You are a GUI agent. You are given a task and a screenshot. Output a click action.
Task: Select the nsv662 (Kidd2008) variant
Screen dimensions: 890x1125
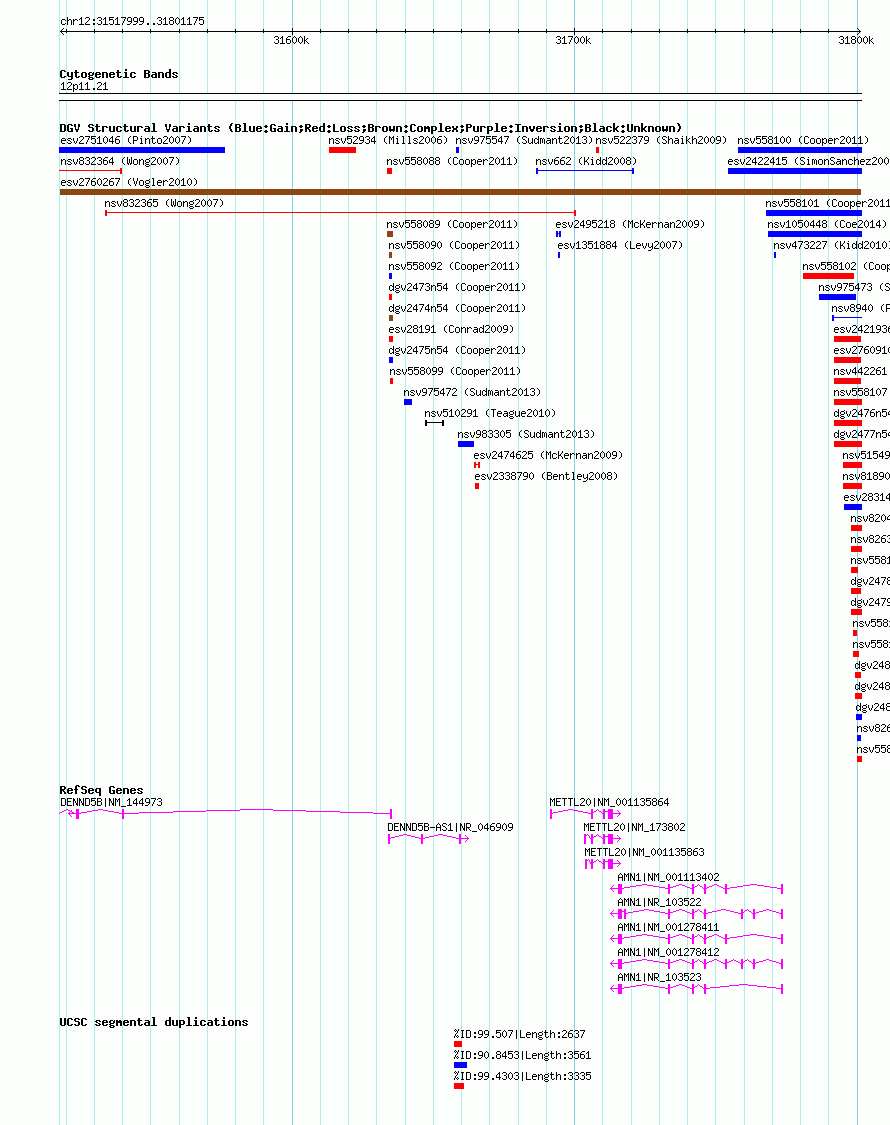(x=585, y=171)
